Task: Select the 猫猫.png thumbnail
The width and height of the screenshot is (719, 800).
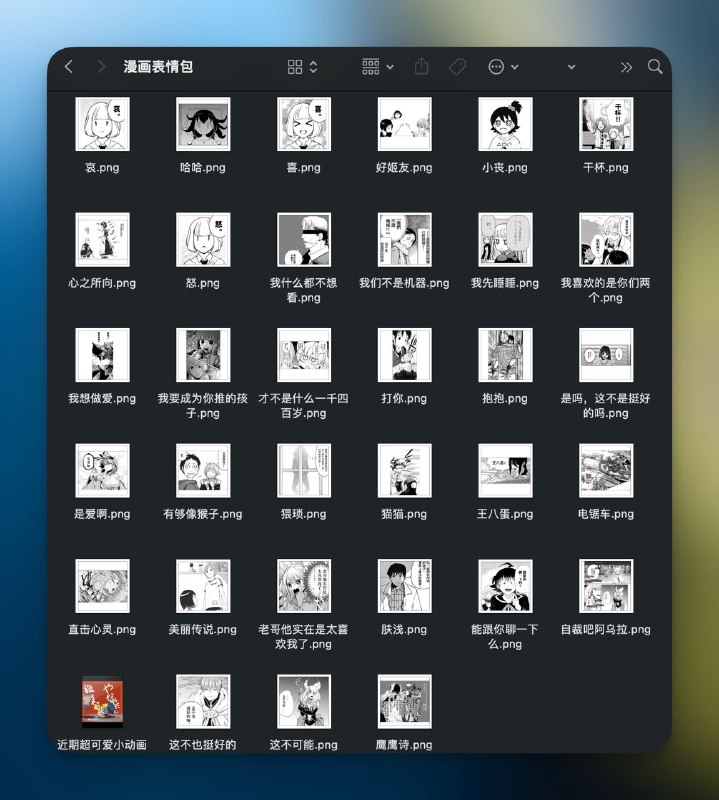Action: 404,470
